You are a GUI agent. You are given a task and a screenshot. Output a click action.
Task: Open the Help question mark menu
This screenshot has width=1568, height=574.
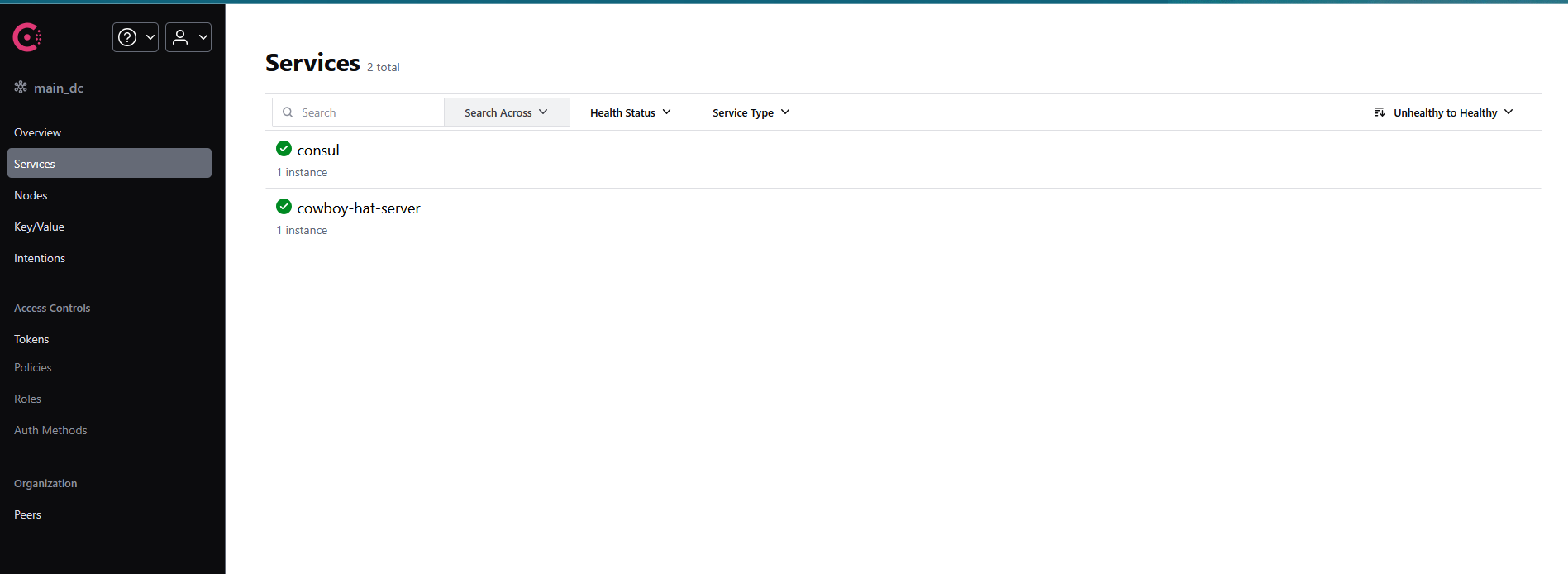pos(136,37)
